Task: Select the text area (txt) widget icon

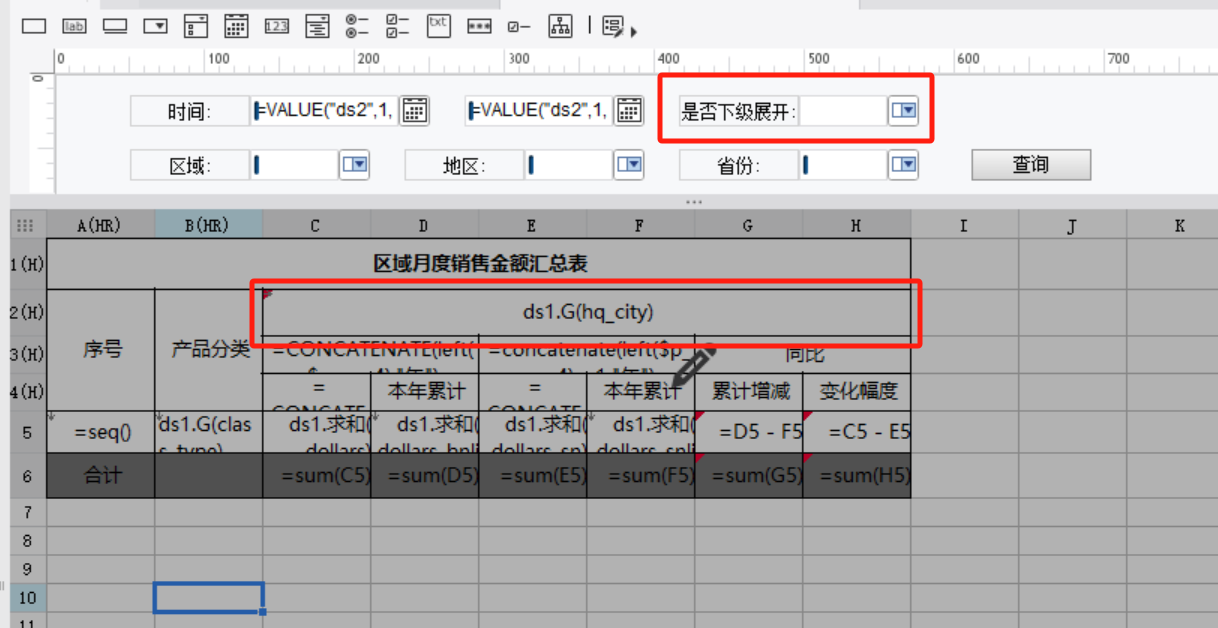Action: point(438,26)
